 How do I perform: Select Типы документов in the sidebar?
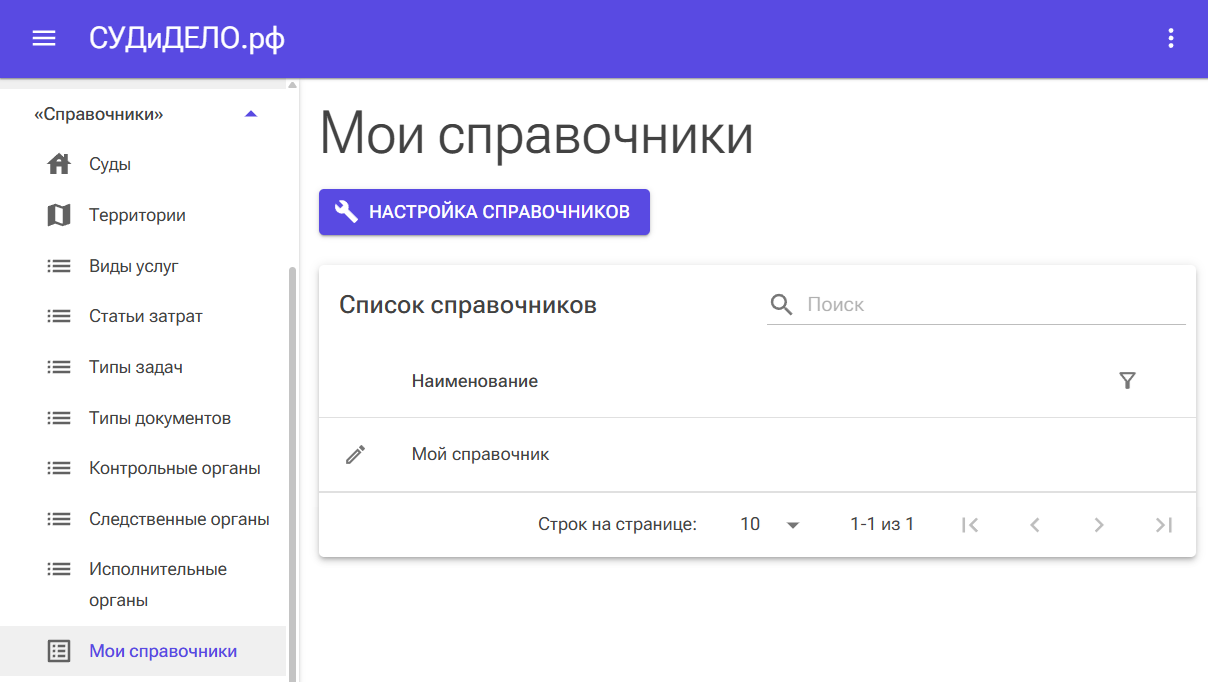coord(160,418)
